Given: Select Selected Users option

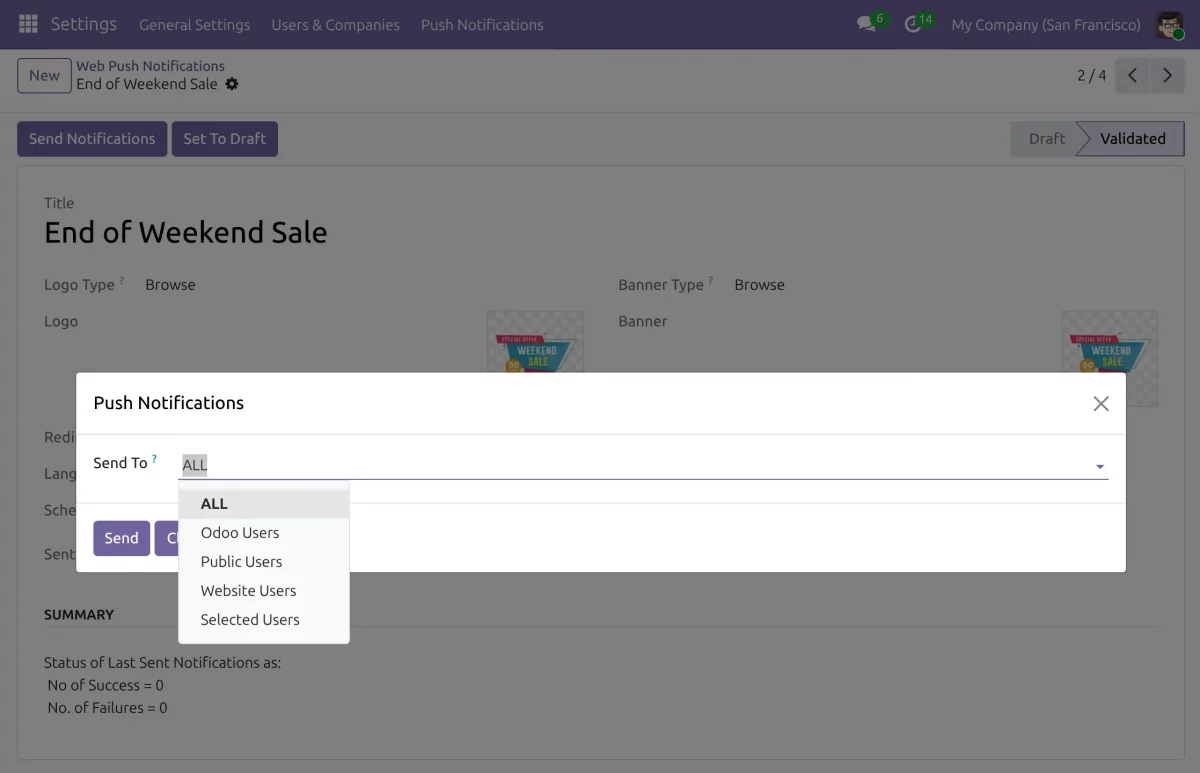Looking at the screenshot, I should pos(264,620).
